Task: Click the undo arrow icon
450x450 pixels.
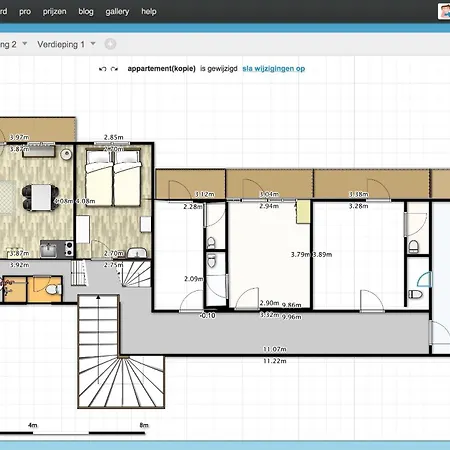Action: [x=102, y=69]
